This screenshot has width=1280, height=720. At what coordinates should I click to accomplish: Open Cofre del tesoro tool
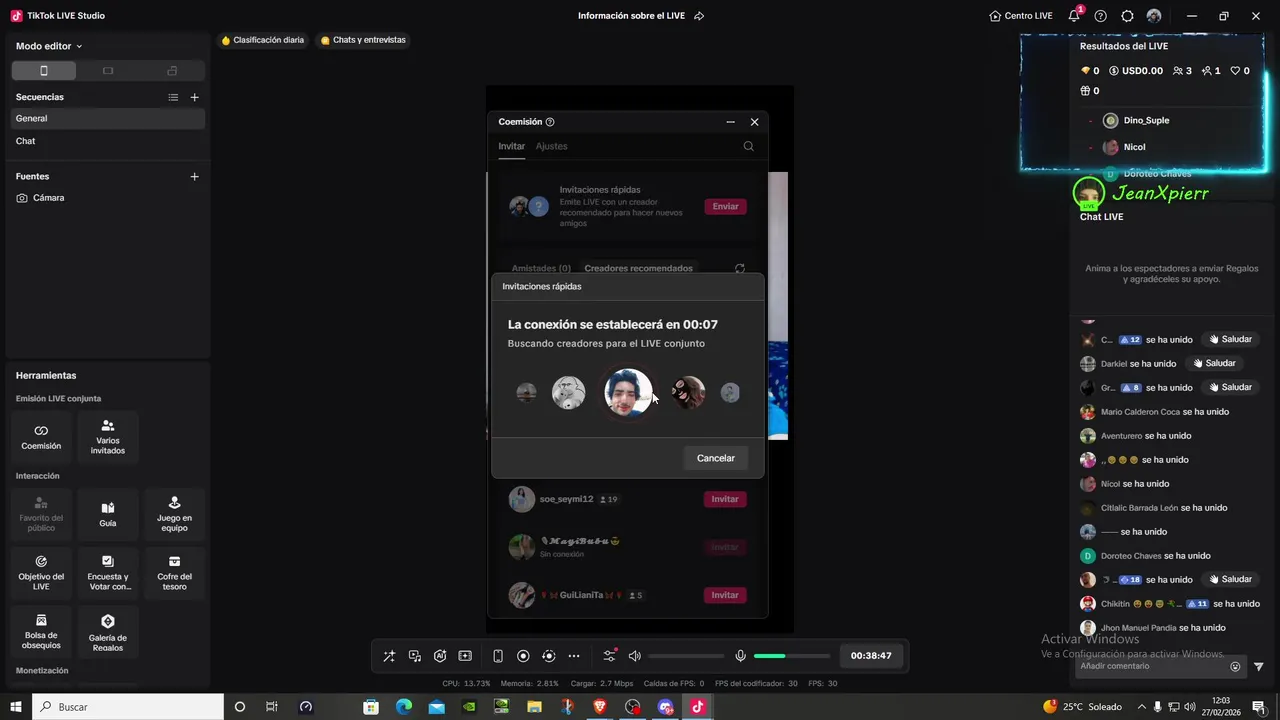tap(174, 573)
